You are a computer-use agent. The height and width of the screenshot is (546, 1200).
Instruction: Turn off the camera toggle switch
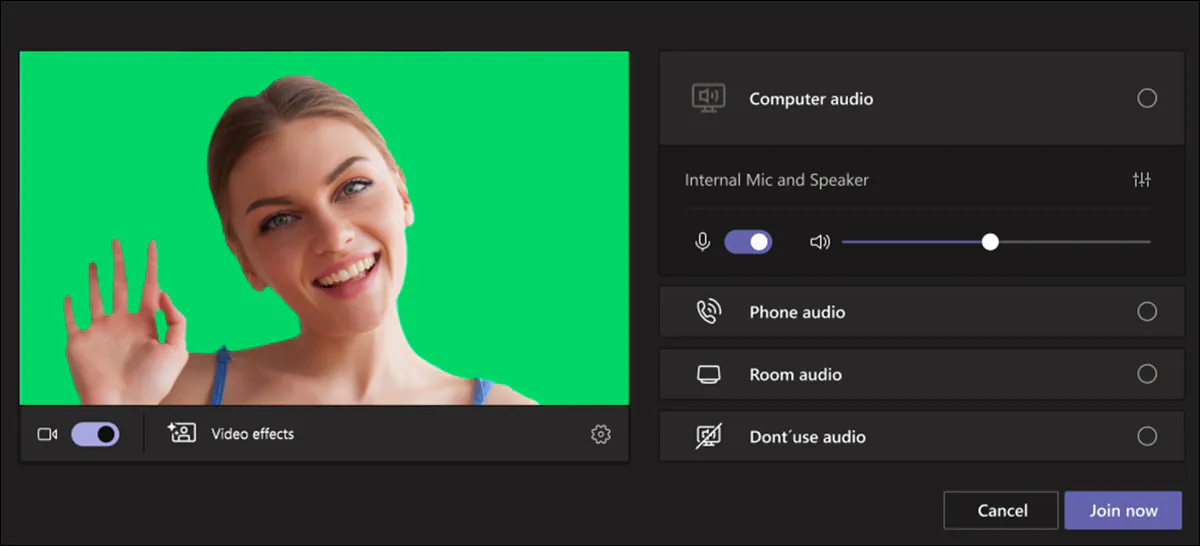95,434
